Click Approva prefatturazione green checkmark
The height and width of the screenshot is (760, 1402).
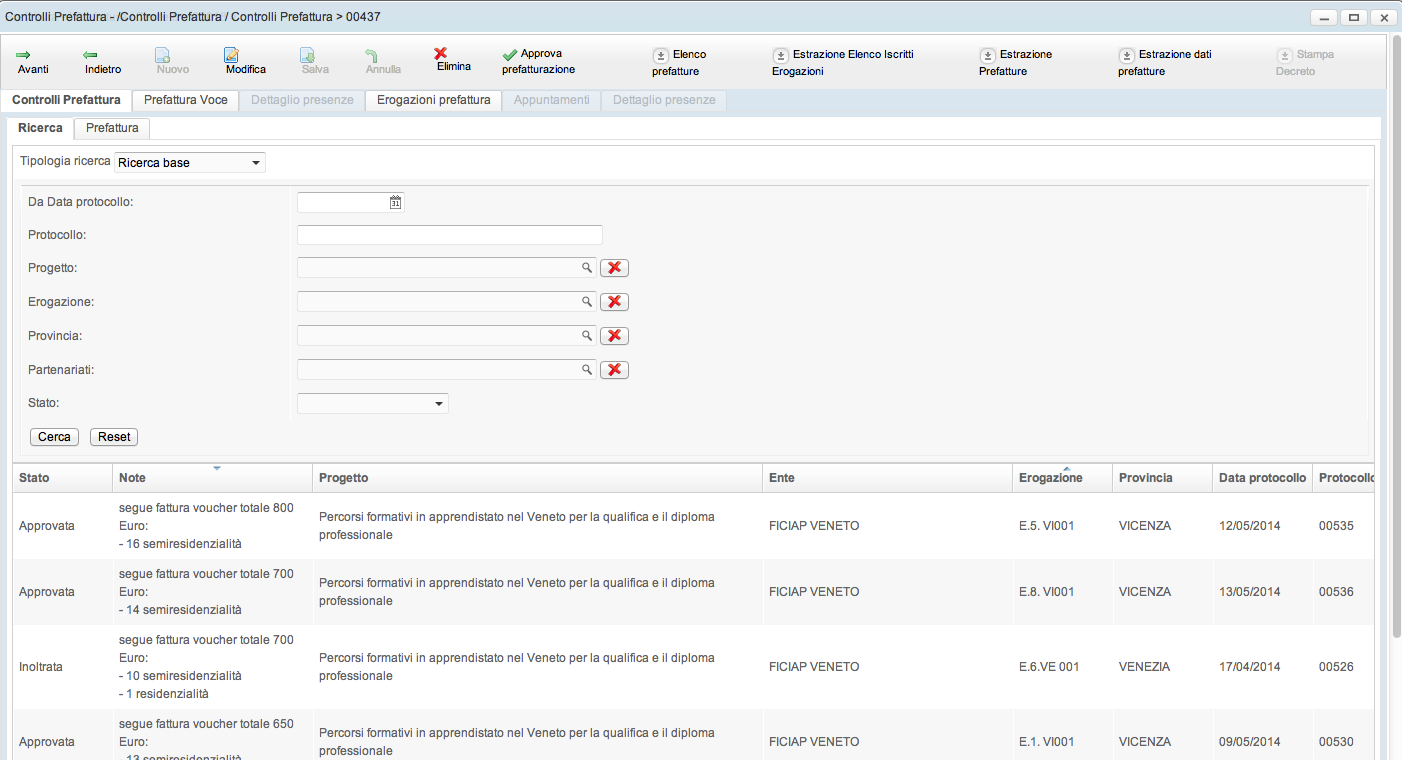[x=510, y=54]
